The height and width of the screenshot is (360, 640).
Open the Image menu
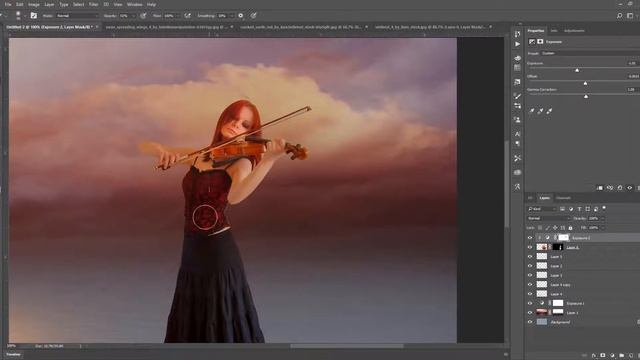[33, 4]
